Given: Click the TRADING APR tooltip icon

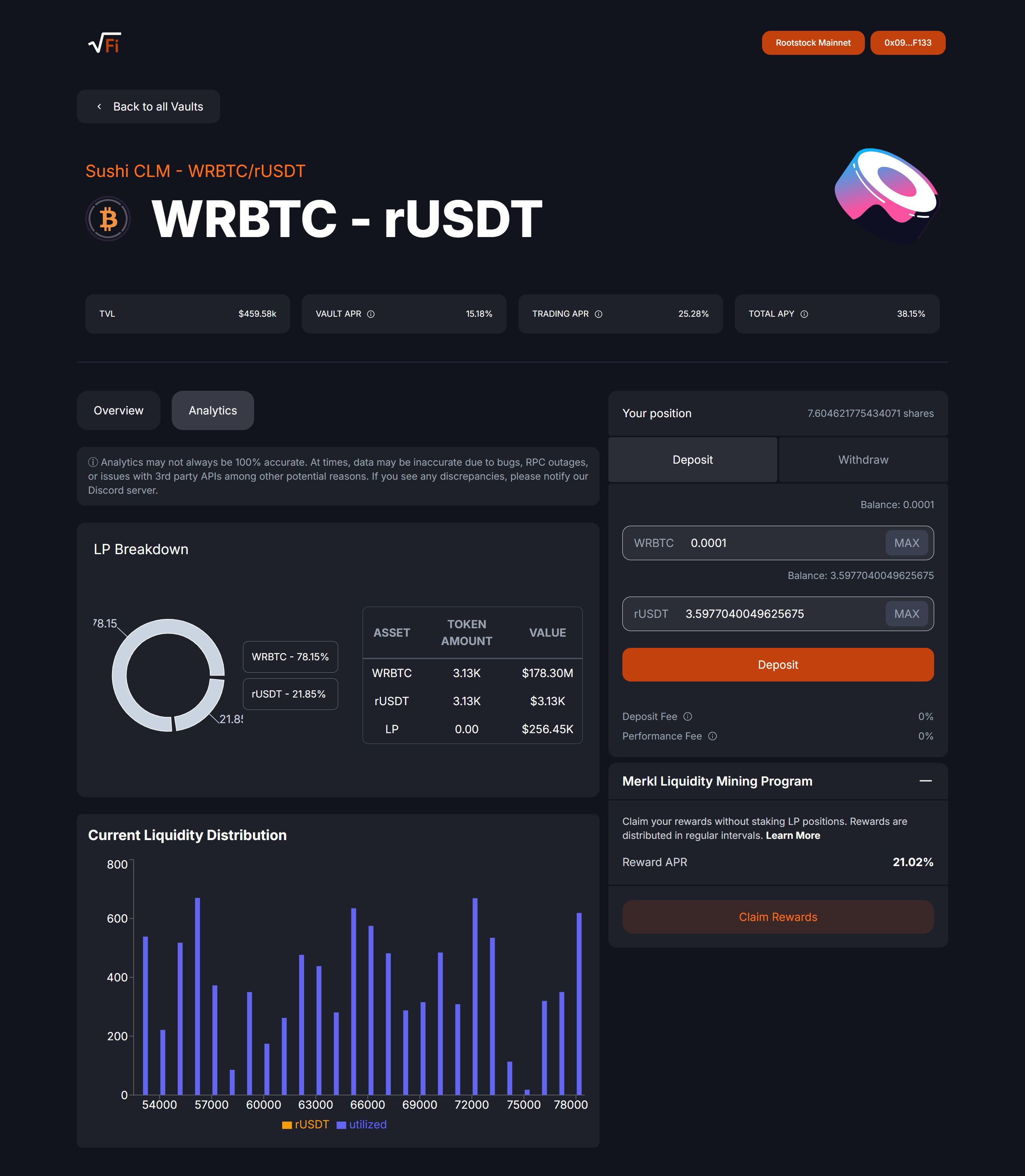Looking at the screenshot, I should (601, 313).
